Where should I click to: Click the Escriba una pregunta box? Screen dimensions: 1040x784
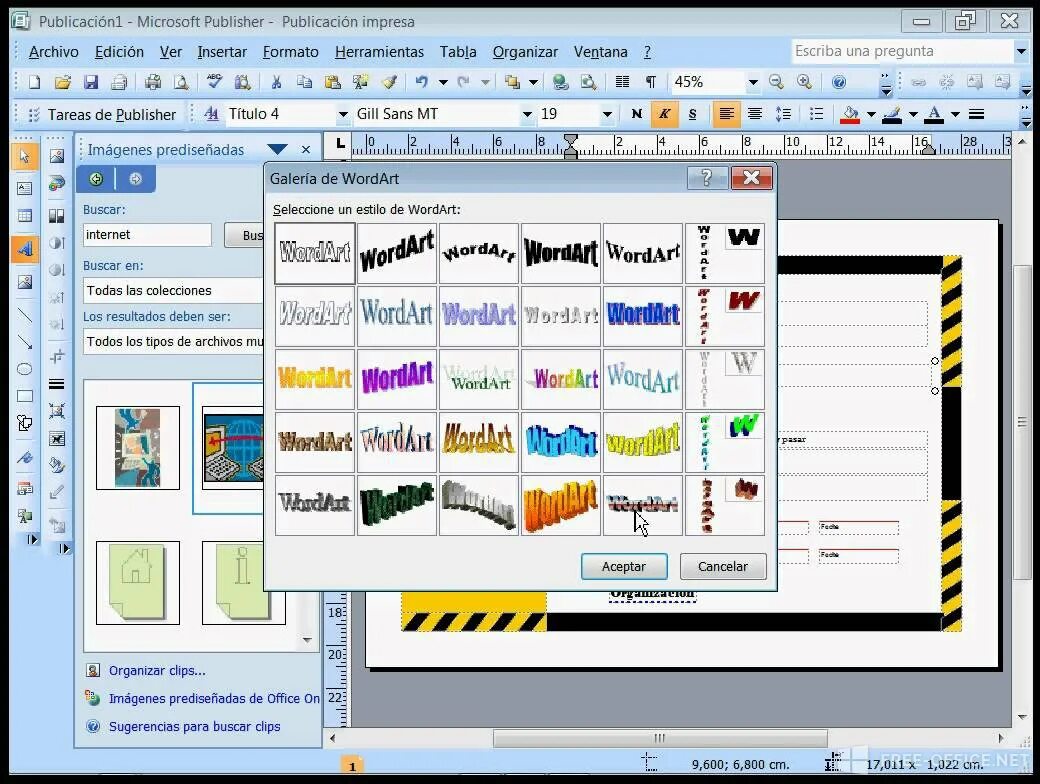902,51
